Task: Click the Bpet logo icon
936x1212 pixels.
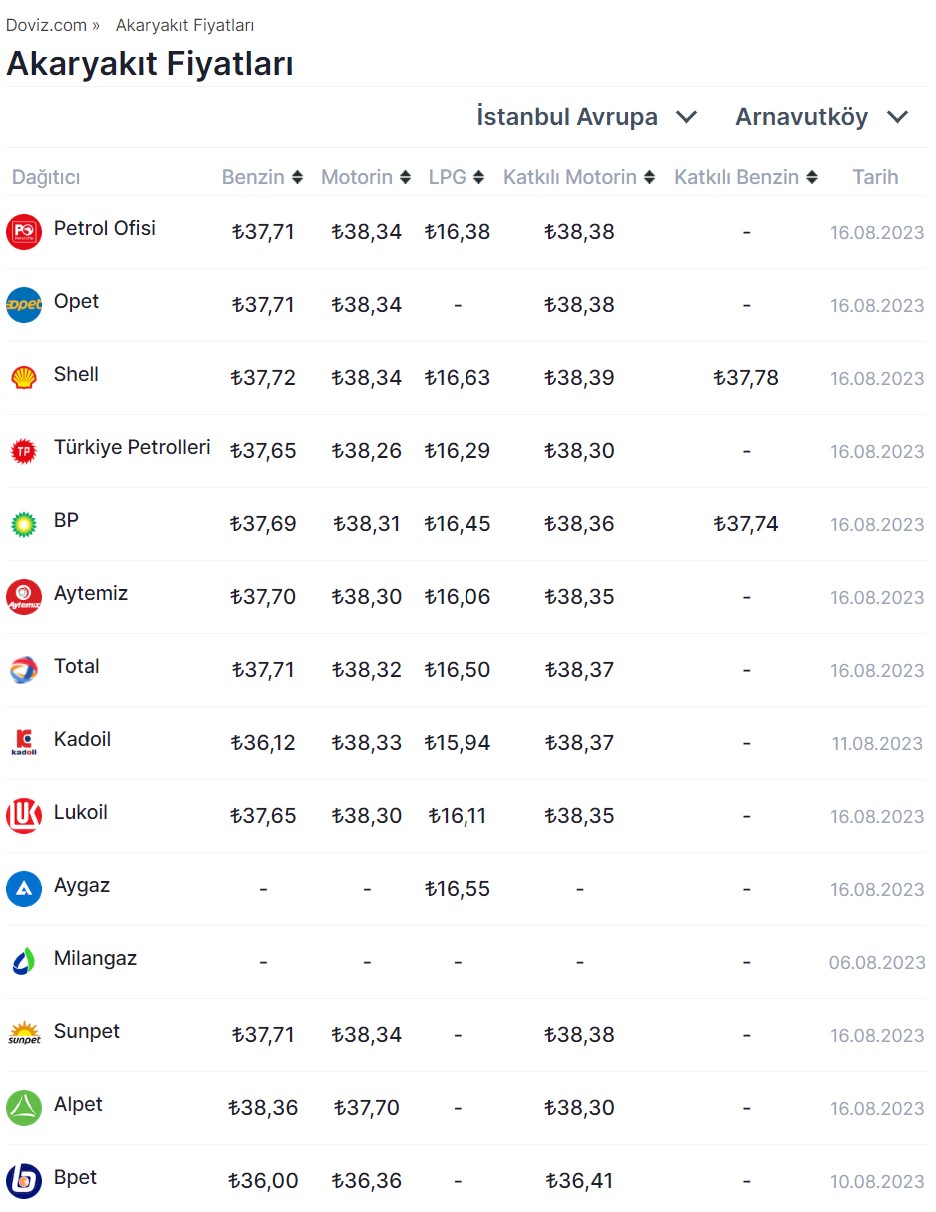Action: pos(24,1181)
